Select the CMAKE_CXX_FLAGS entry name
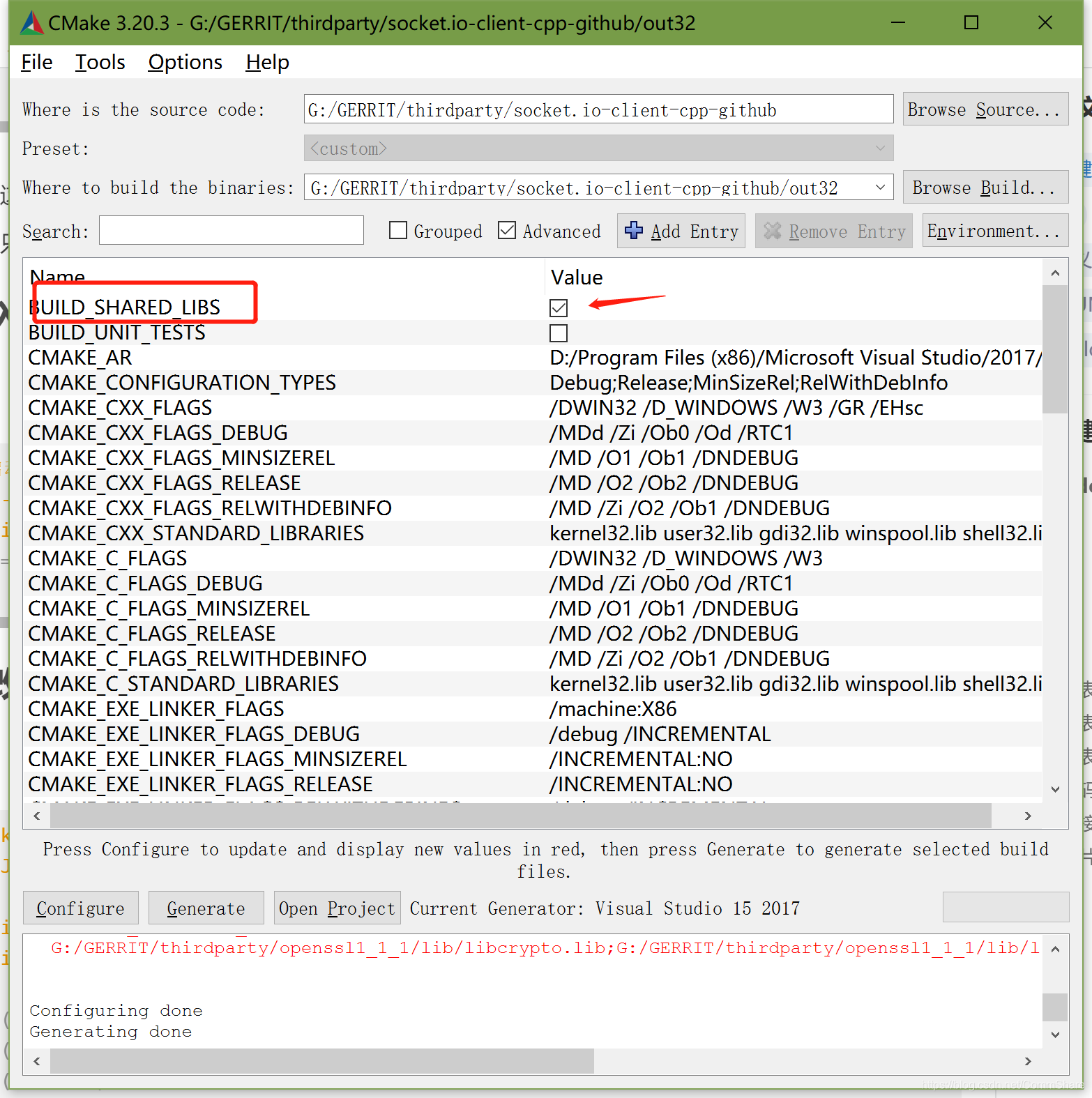This screenshot has width=1092, height=1098. [120, 408]
